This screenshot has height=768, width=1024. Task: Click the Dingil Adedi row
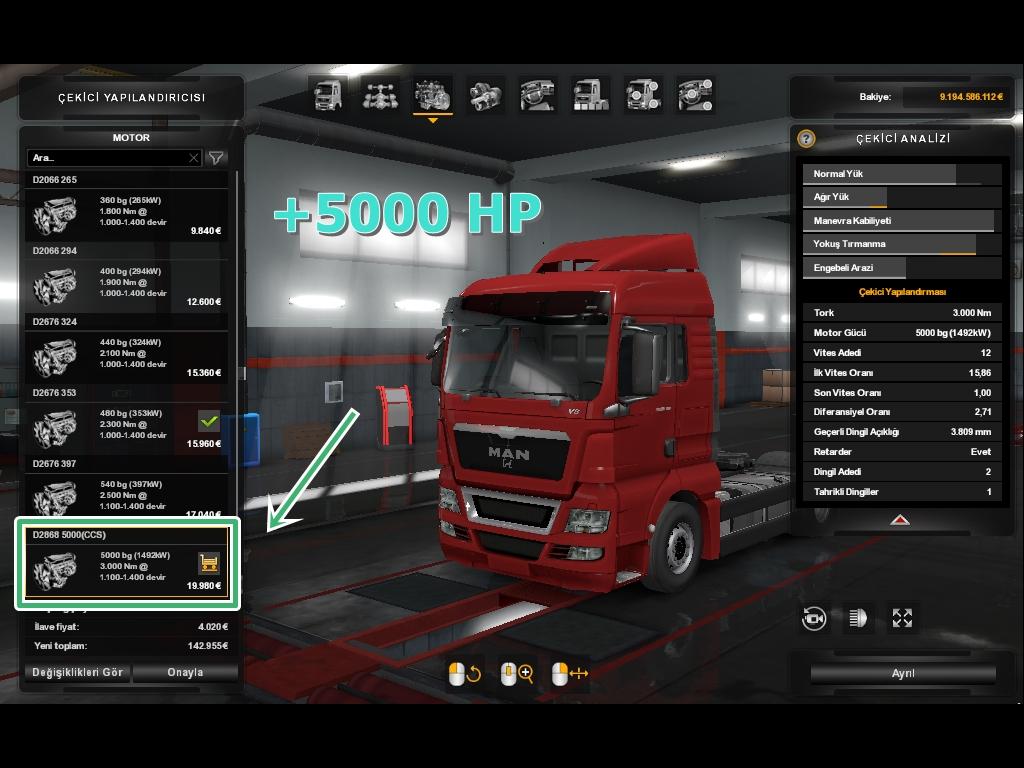(x=902, y=472)
